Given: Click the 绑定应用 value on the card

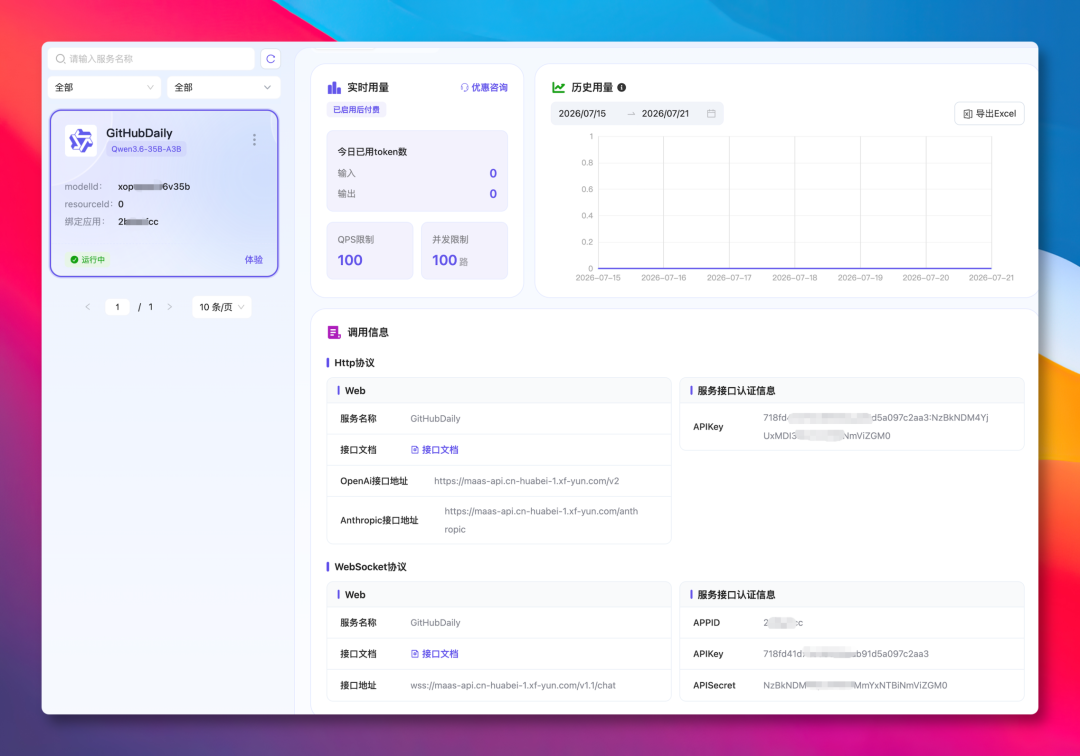Looking at the screenshot, I should (138, 222).
